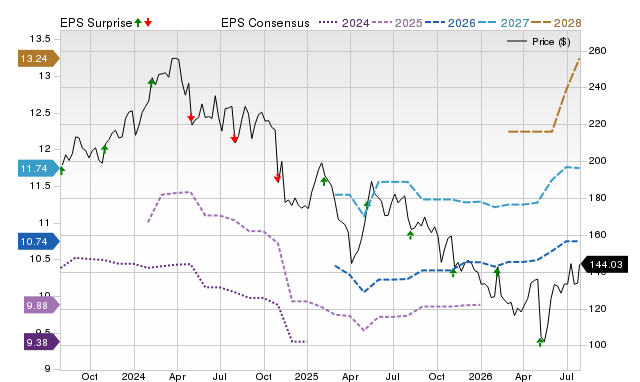Screen dimensions: 640x382
Task: Click the green surprise arrow just after 2026
Action: click(x=497, y=271)
